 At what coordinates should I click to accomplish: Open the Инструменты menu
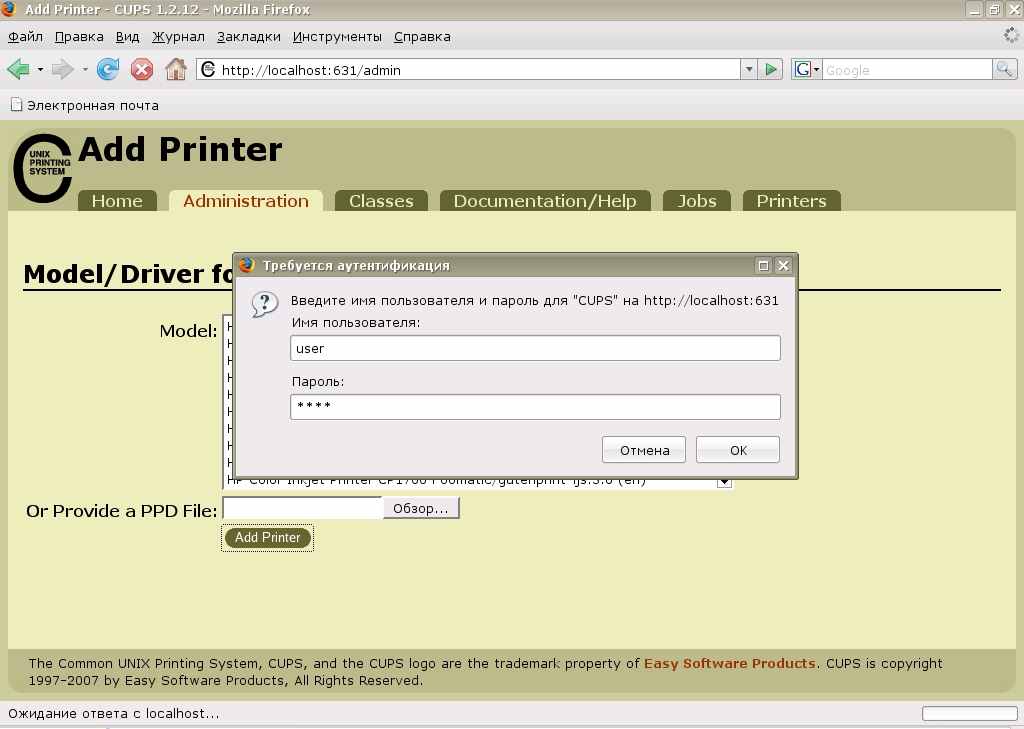tap(337, 37)
